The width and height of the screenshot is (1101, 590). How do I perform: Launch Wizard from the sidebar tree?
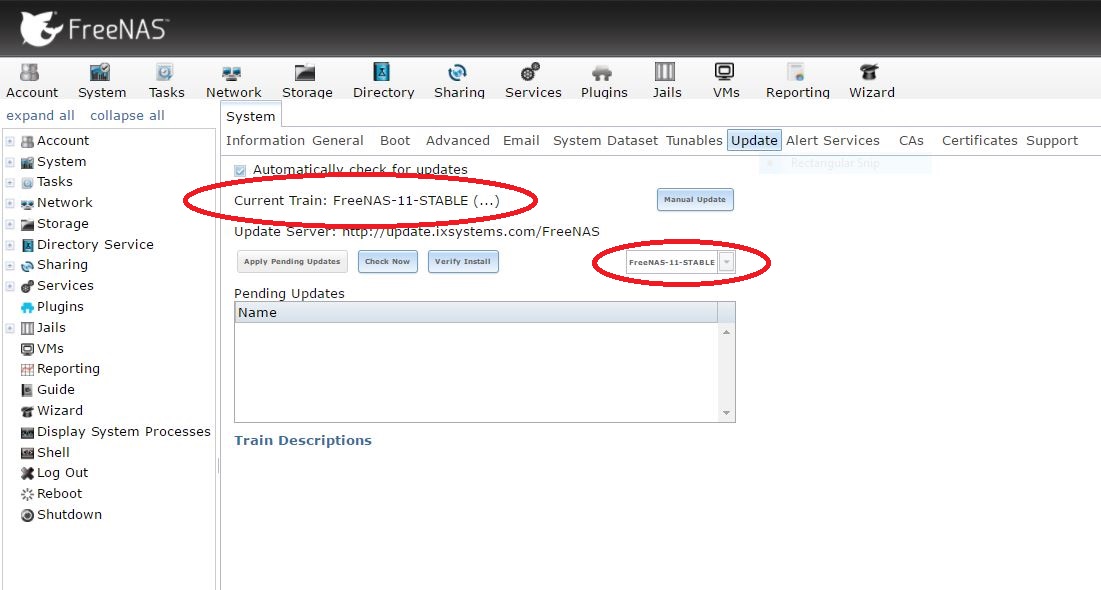(60, 411)
